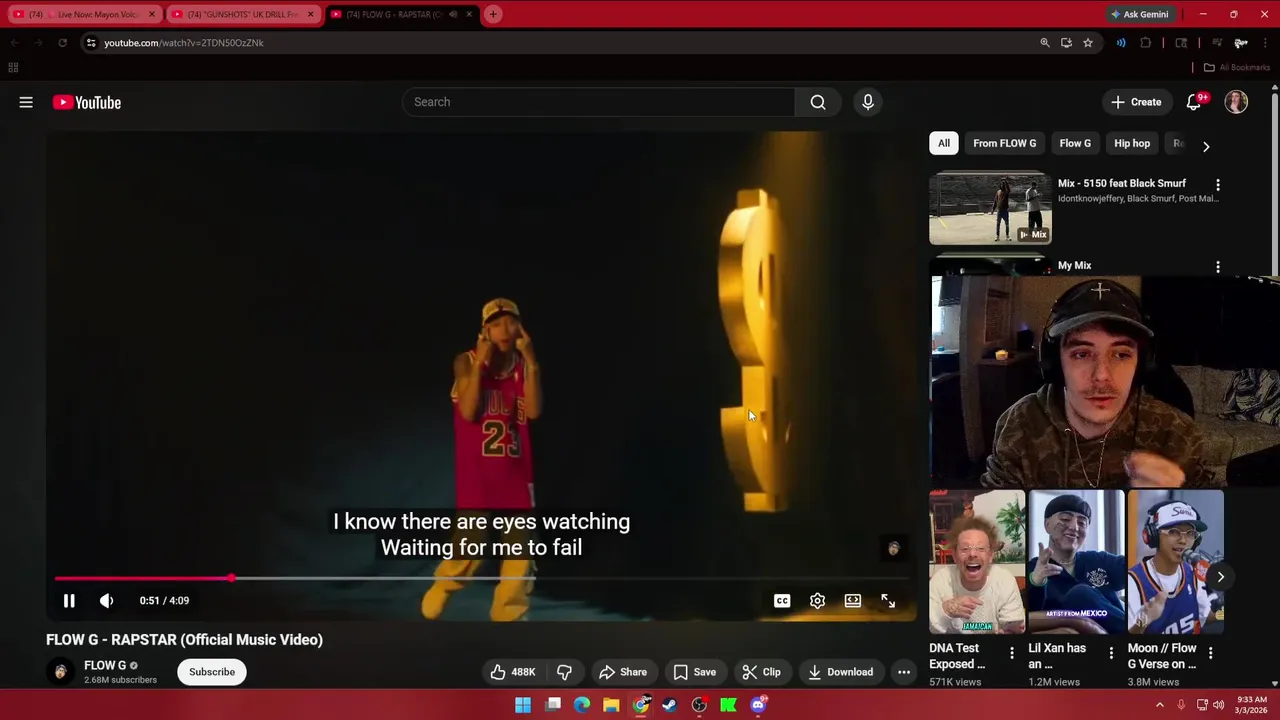Open All Bookmarks folder

click(x=1237, y=67)
